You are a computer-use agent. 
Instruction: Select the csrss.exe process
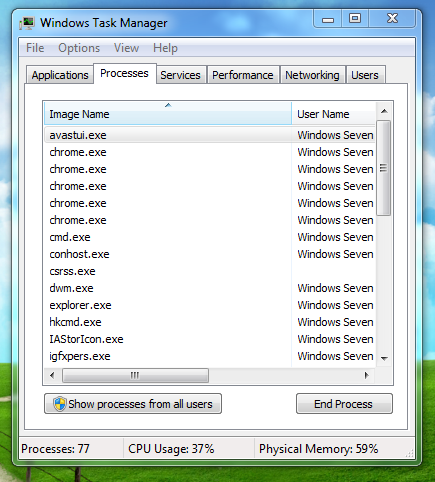point(210,271)
